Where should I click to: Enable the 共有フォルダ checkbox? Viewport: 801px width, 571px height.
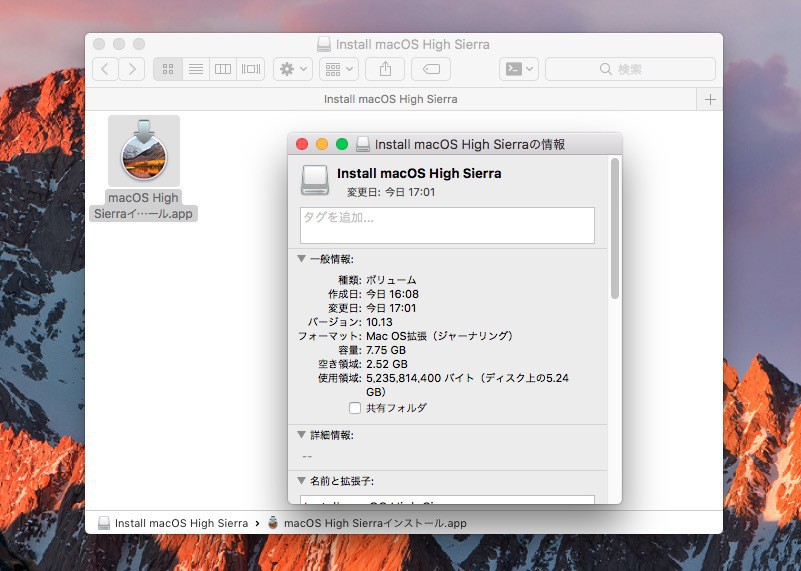pos(355,408)
